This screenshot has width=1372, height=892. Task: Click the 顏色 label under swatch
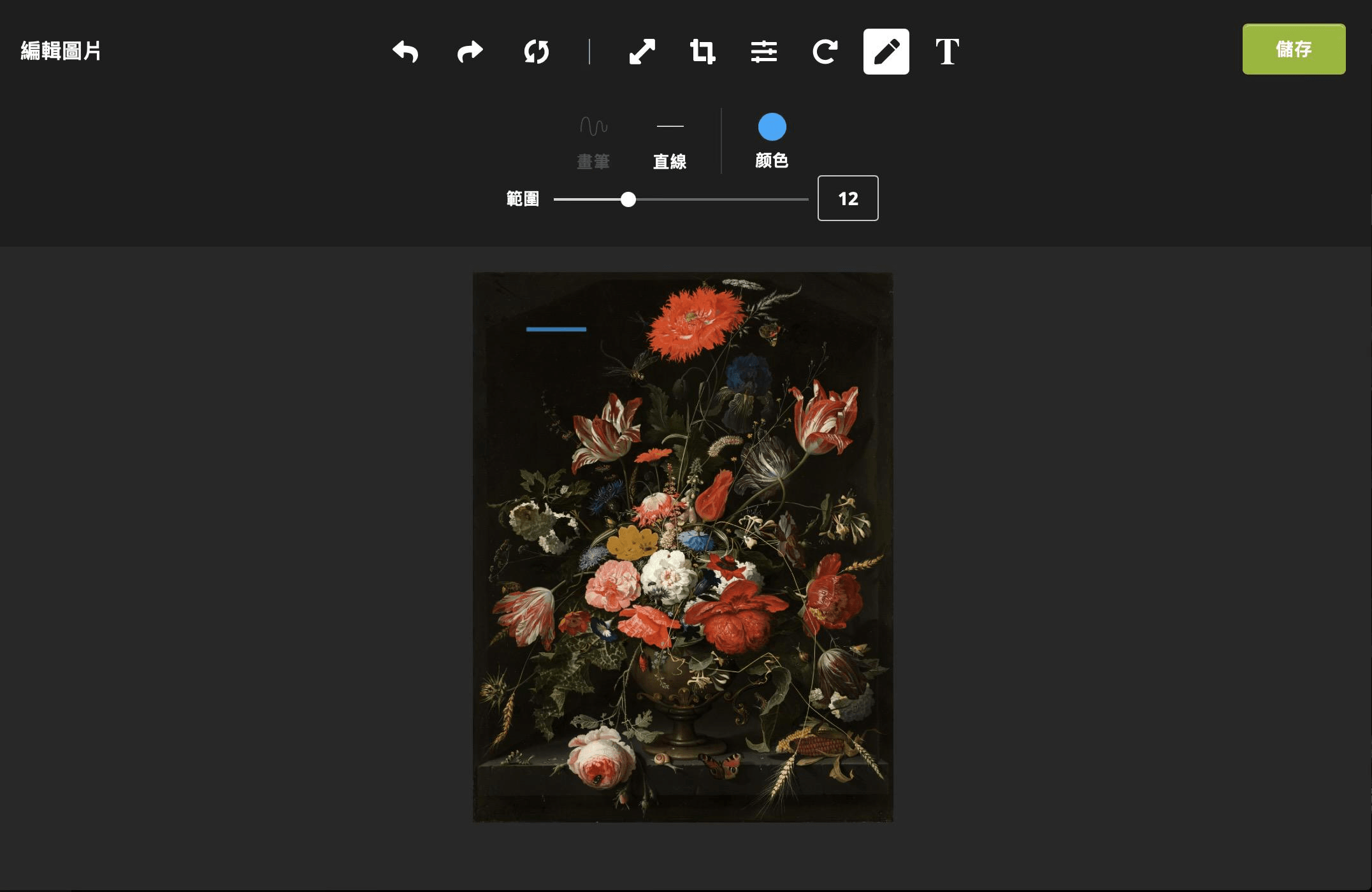772,160
